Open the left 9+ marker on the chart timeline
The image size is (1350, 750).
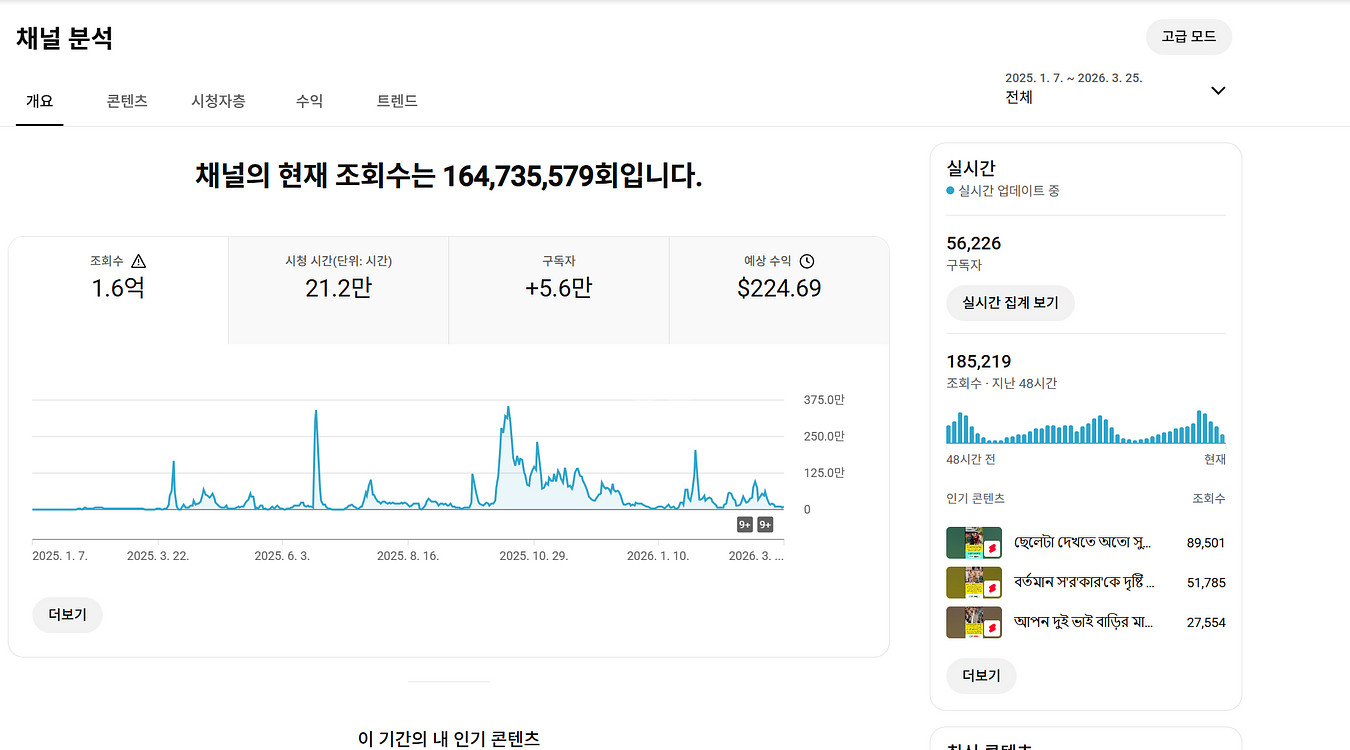pyautogui.click(x=745, y=525)
